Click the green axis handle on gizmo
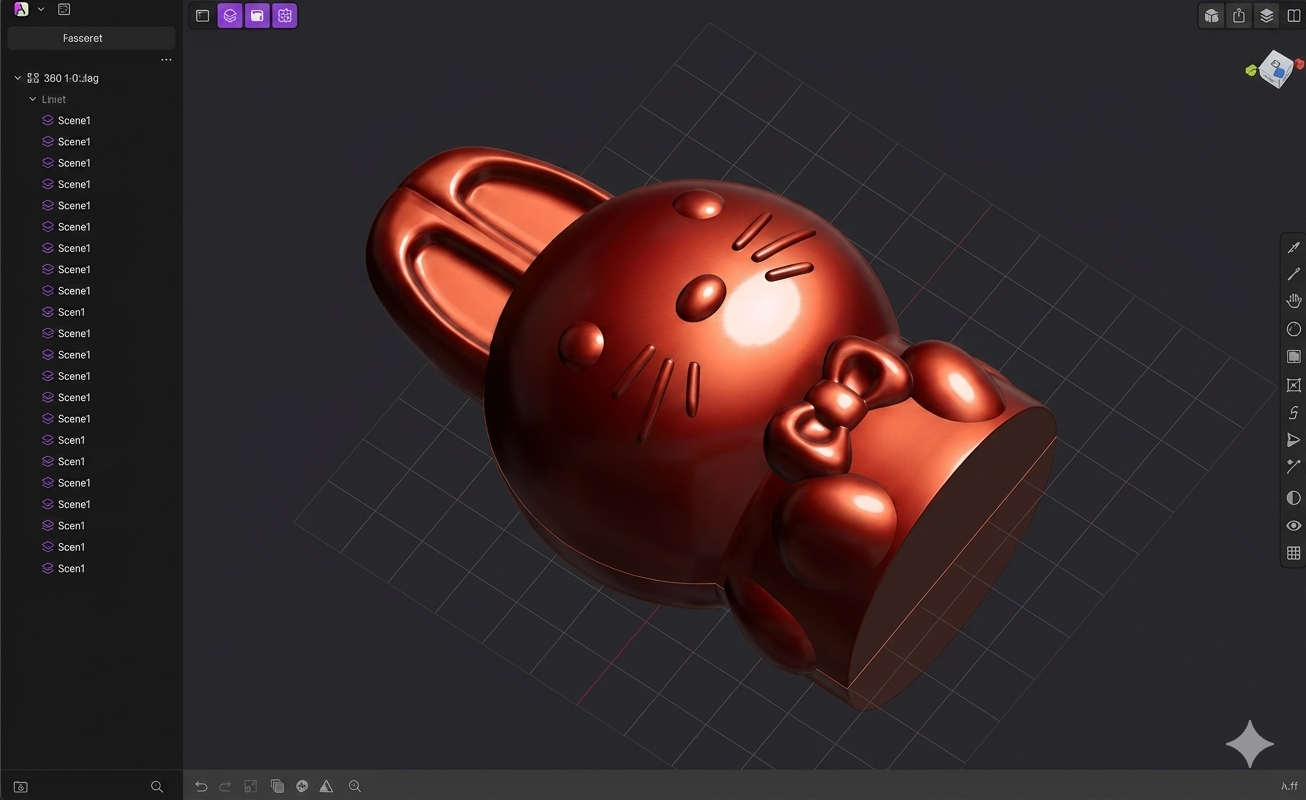This screenshot has width=1306, height=800. point(1250,70)
